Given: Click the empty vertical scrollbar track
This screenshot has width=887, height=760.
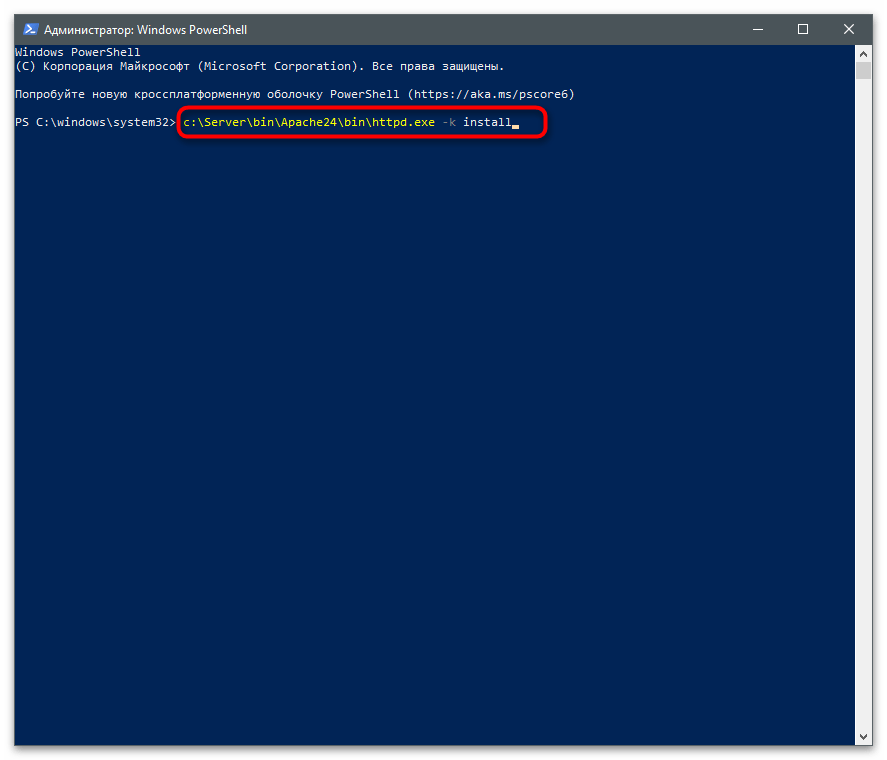Looking at the screenshot, I should tap(864, 400).
